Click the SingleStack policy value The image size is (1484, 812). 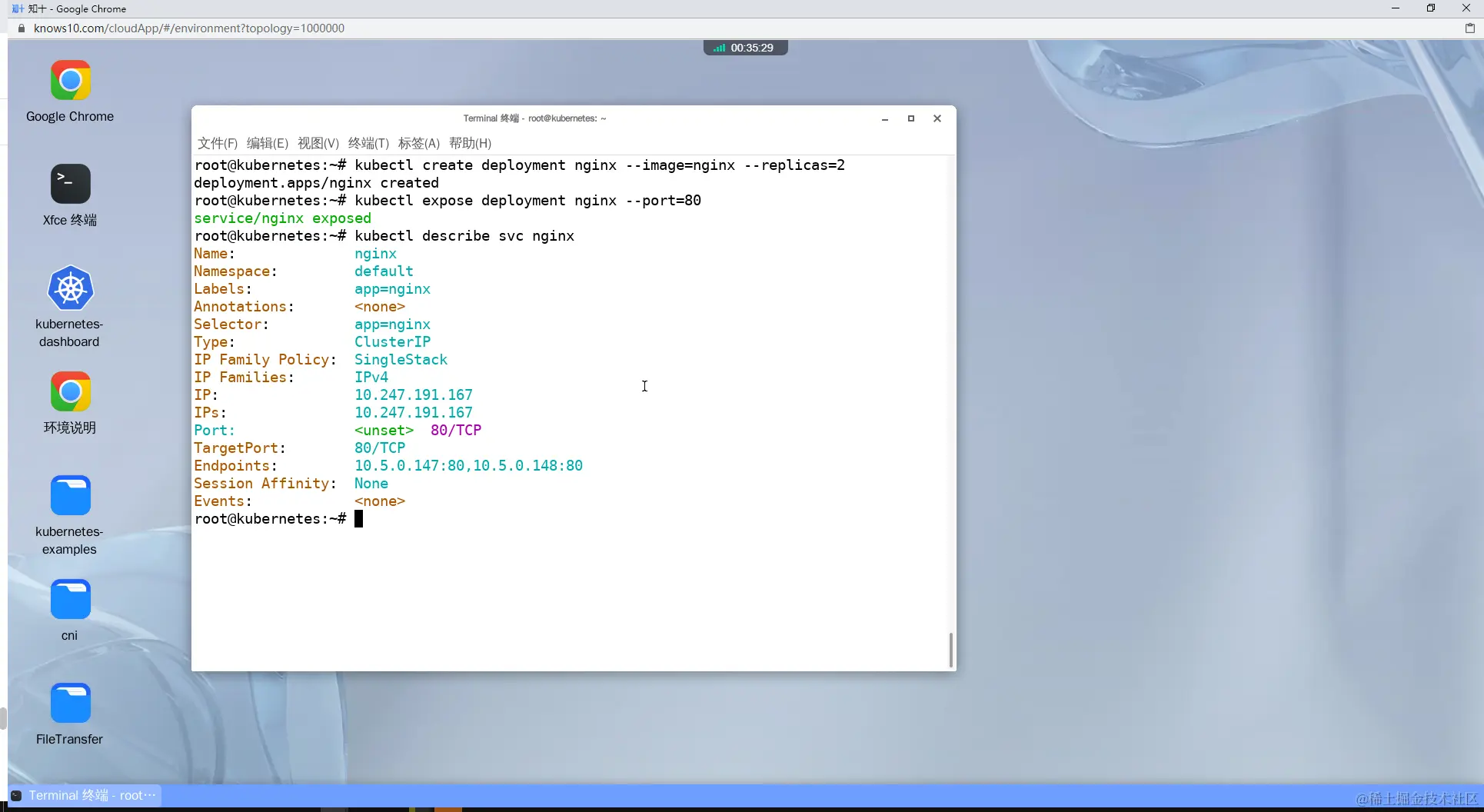401,360
